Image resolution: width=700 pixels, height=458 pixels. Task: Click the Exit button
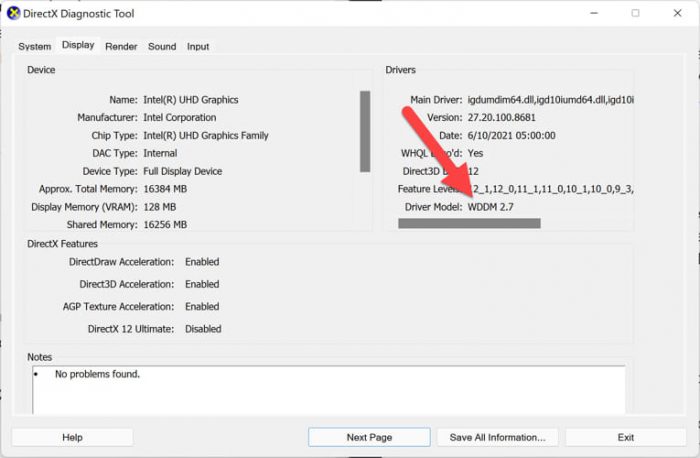click(625, 437)
